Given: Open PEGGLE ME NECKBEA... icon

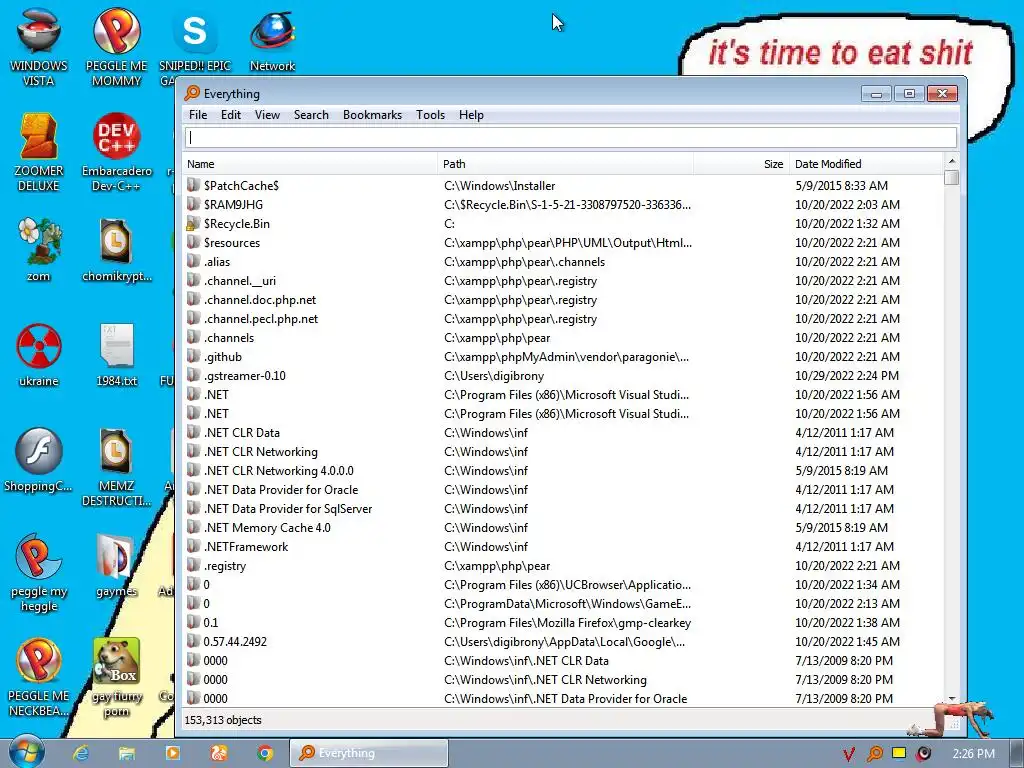Looking at the screenshot, I should point(39,677).
